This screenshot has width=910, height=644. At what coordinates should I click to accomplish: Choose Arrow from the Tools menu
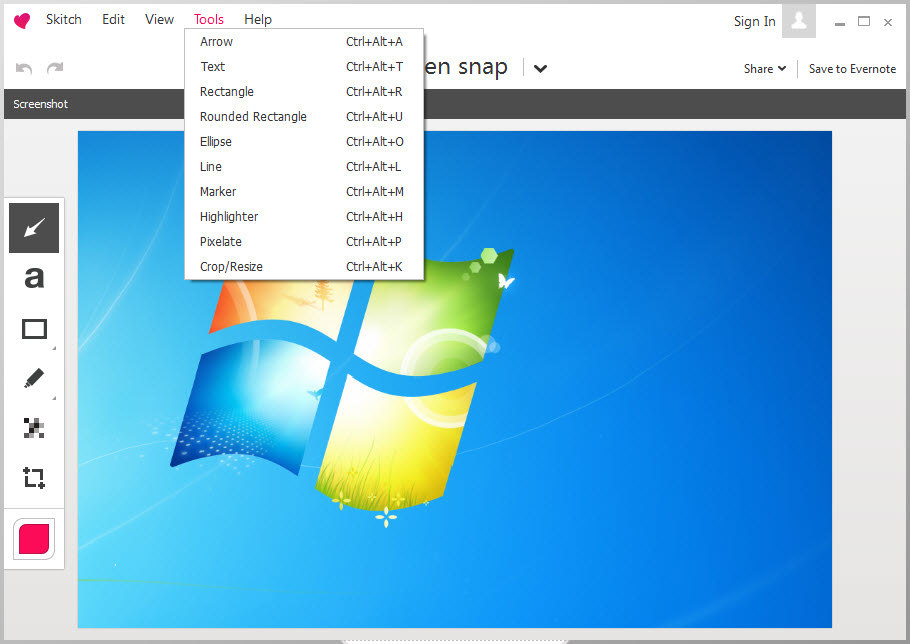(304, 42)
